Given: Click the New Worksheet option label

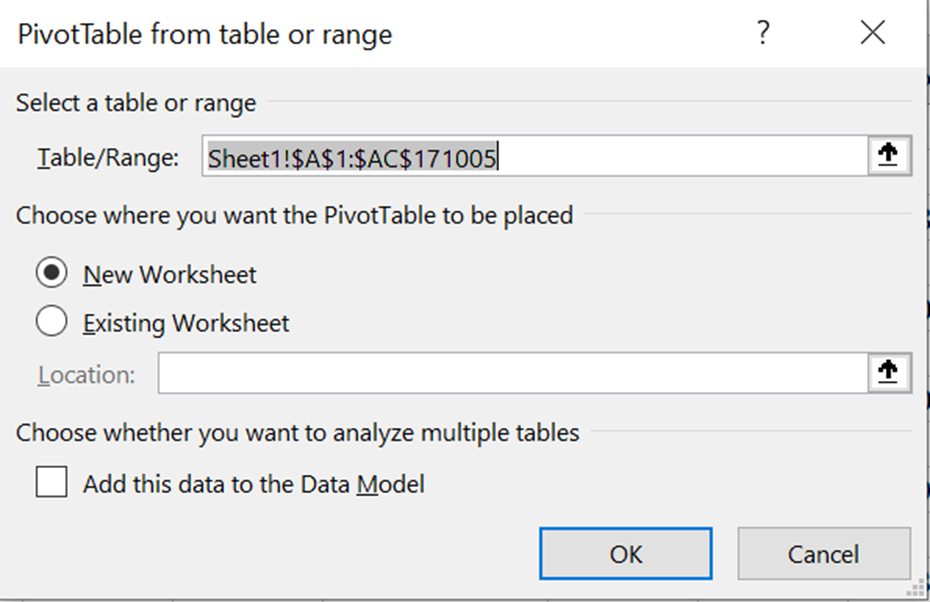Looking at the screenshot, I should [170, 275].
